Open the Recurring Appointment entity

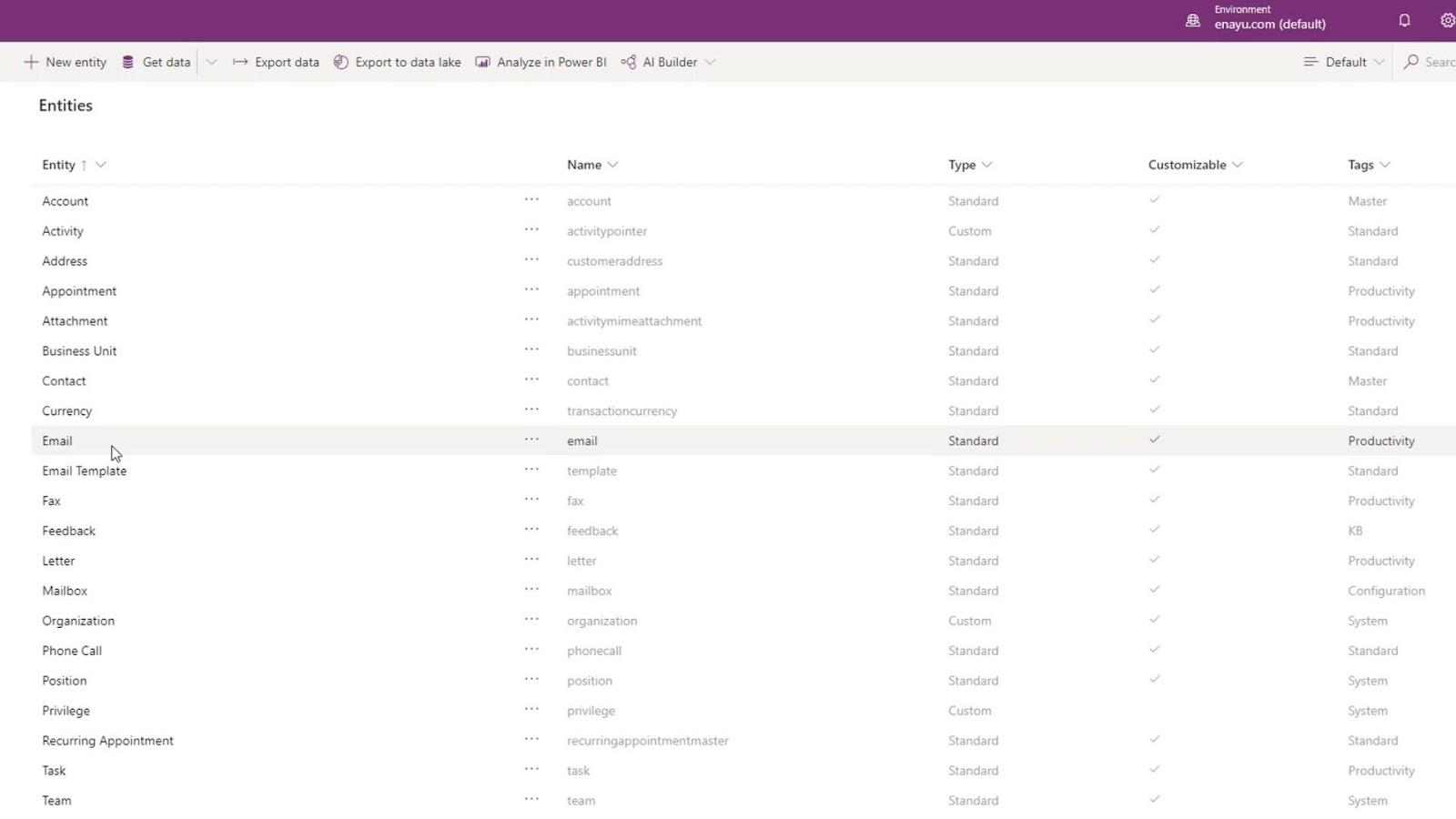[x=107, y=741]
